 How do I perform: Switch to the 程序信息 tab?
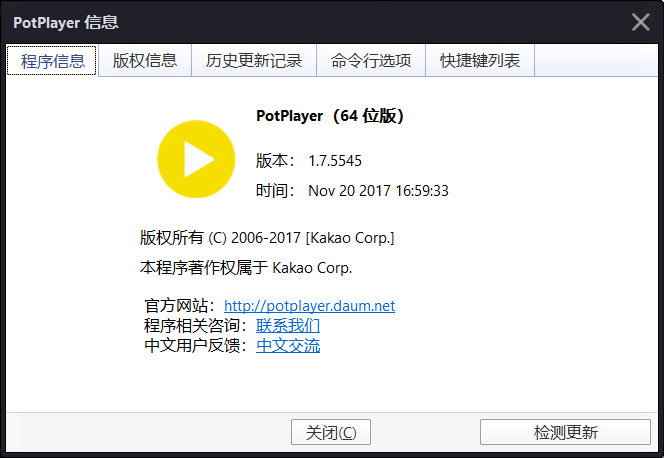pyautogui.click(x=52, y=61)
